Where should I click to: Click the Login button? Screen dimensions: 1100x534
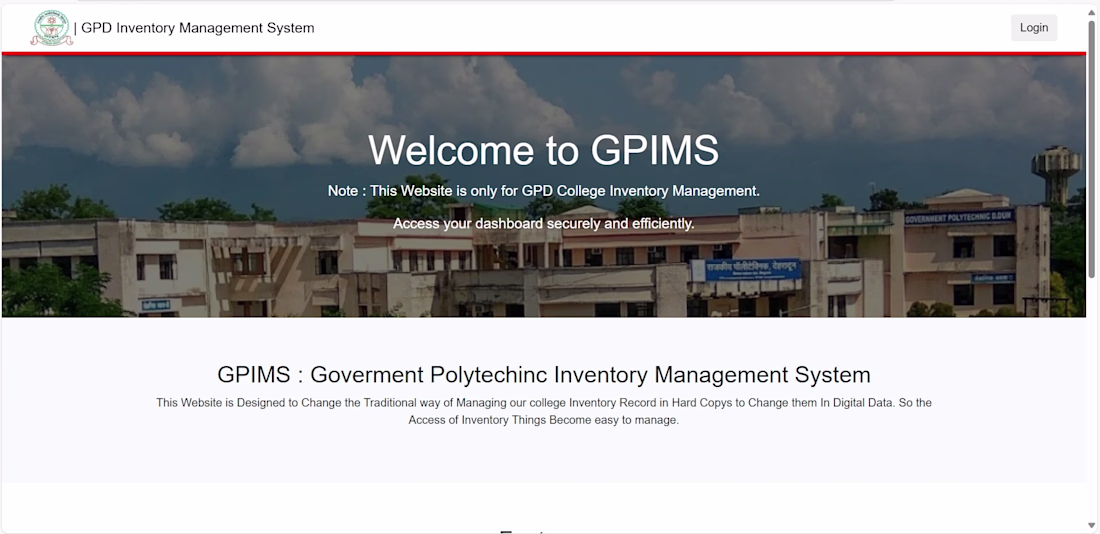tap(1033, 28)
